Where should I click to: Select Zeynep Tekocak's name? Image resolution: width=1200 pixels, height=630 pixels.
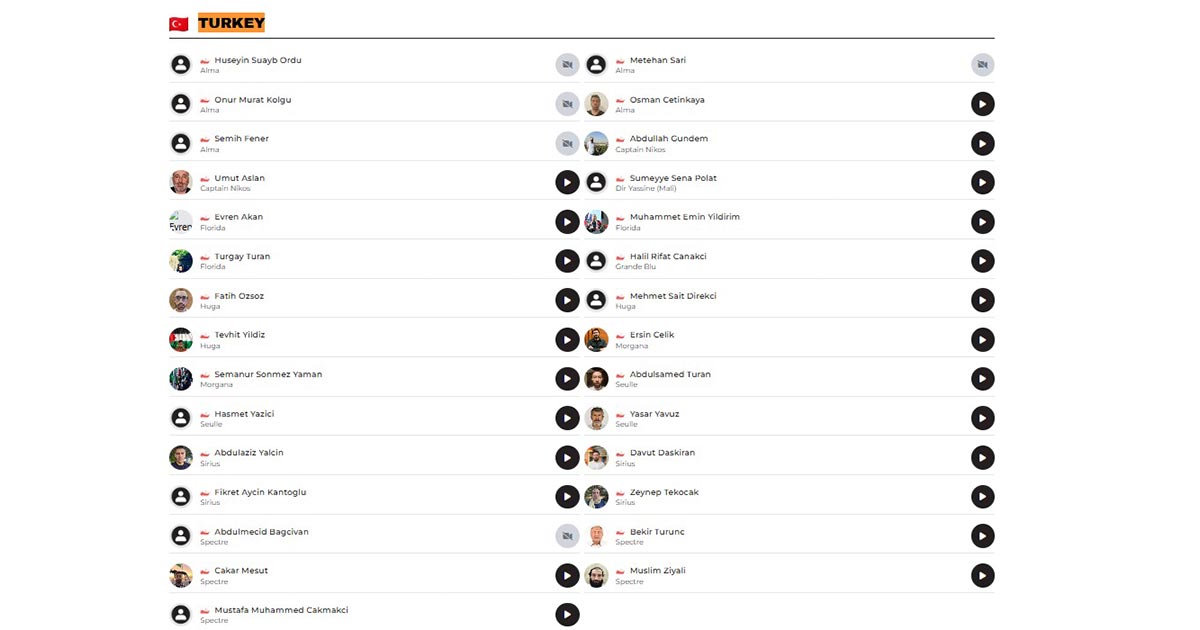[664, 493]
